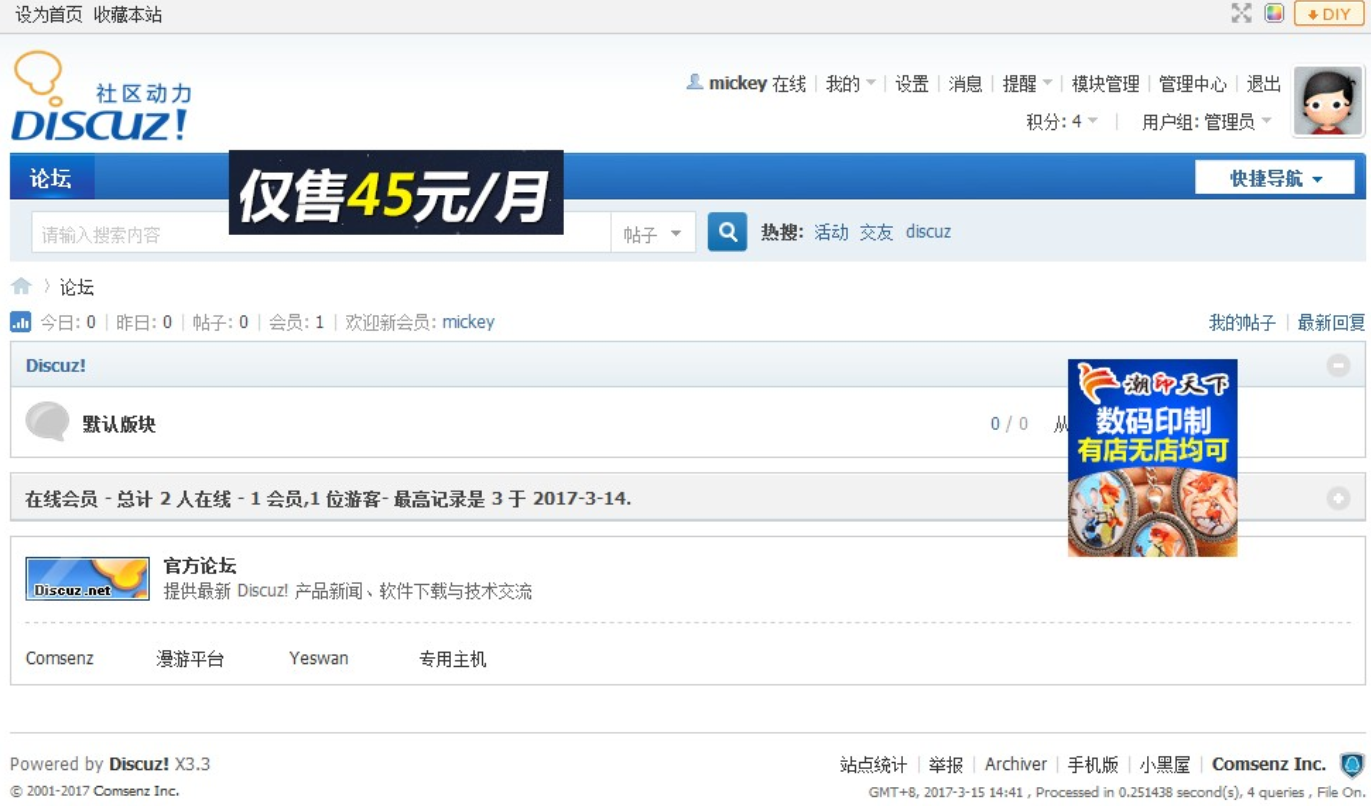Click the mickey username in header

(738, 84)
